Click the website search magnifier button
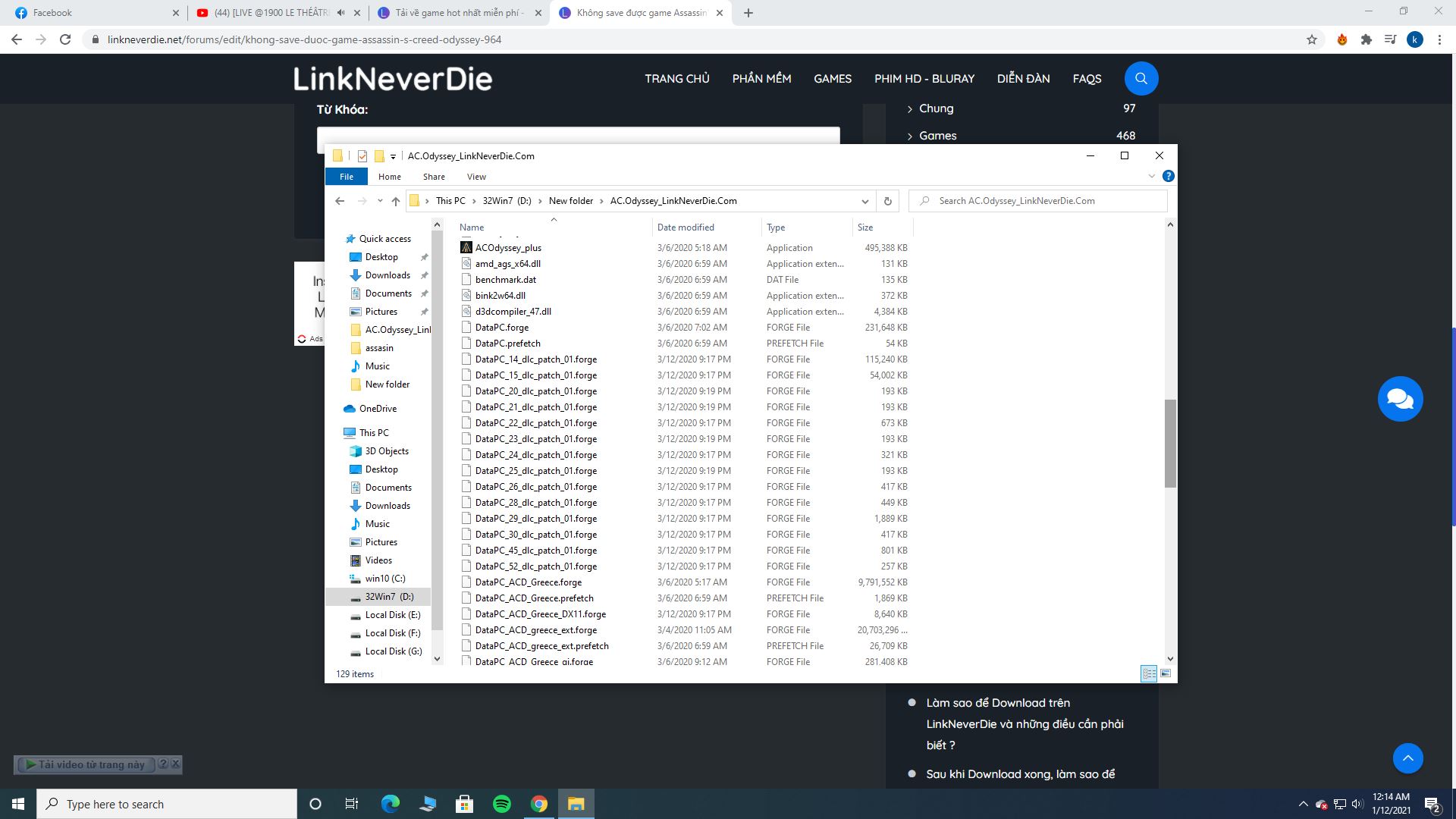This screenshot has width=1456, height=819. pyautogui.click(x=1141, y=78)
